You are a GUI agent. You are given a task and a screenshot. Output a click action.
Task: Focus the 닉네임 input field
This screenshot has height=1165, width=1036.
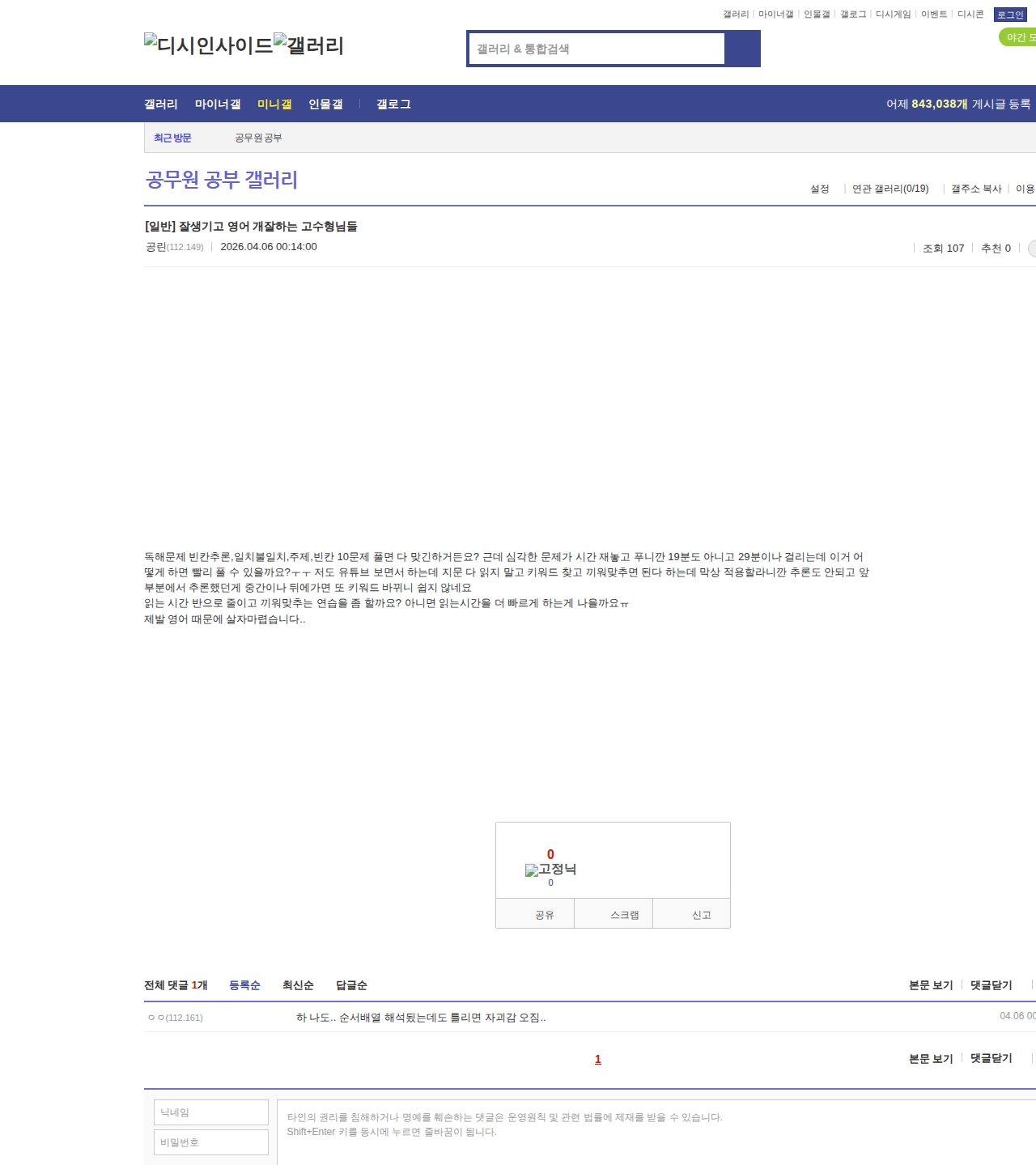pyautogui.click(x=210, y=1112)
